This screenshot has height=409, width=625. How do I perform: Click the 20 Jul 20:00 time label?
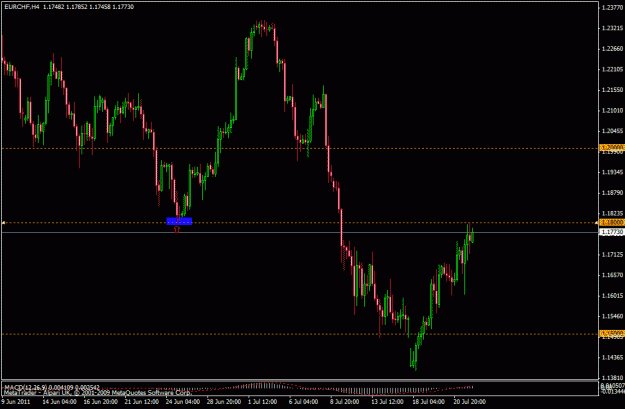click(470, 401)
